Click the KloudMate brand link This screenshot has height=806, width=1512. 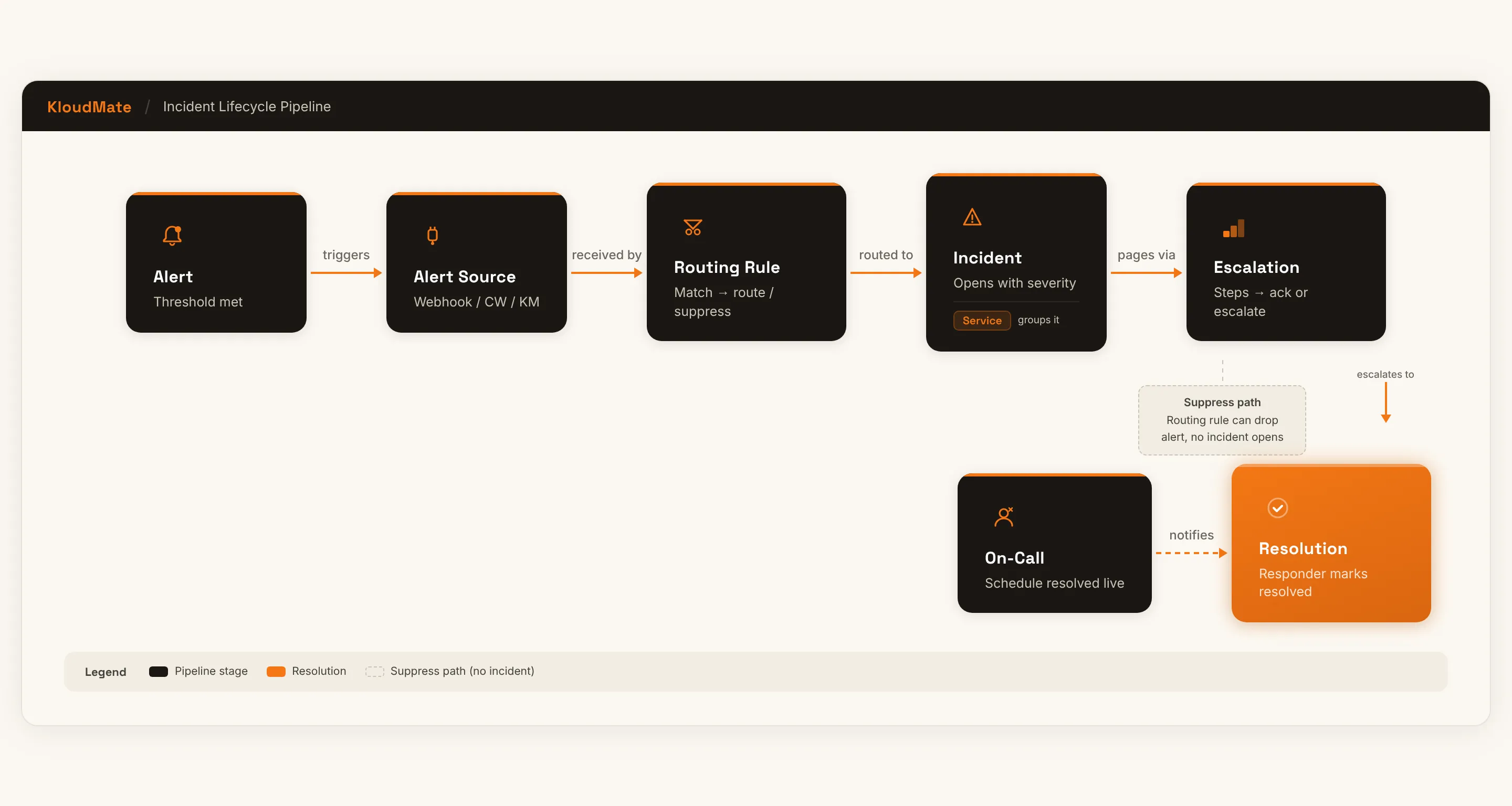89,107
